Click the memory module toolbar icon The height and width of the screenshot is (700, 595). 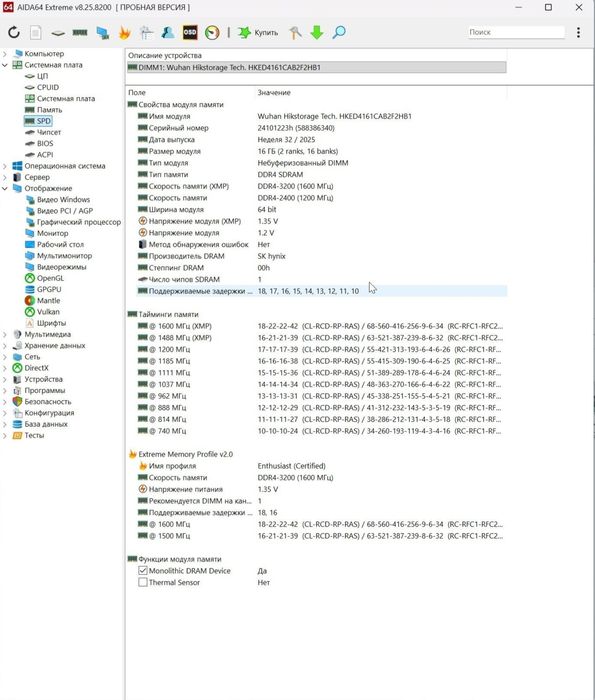pos(80,32)
